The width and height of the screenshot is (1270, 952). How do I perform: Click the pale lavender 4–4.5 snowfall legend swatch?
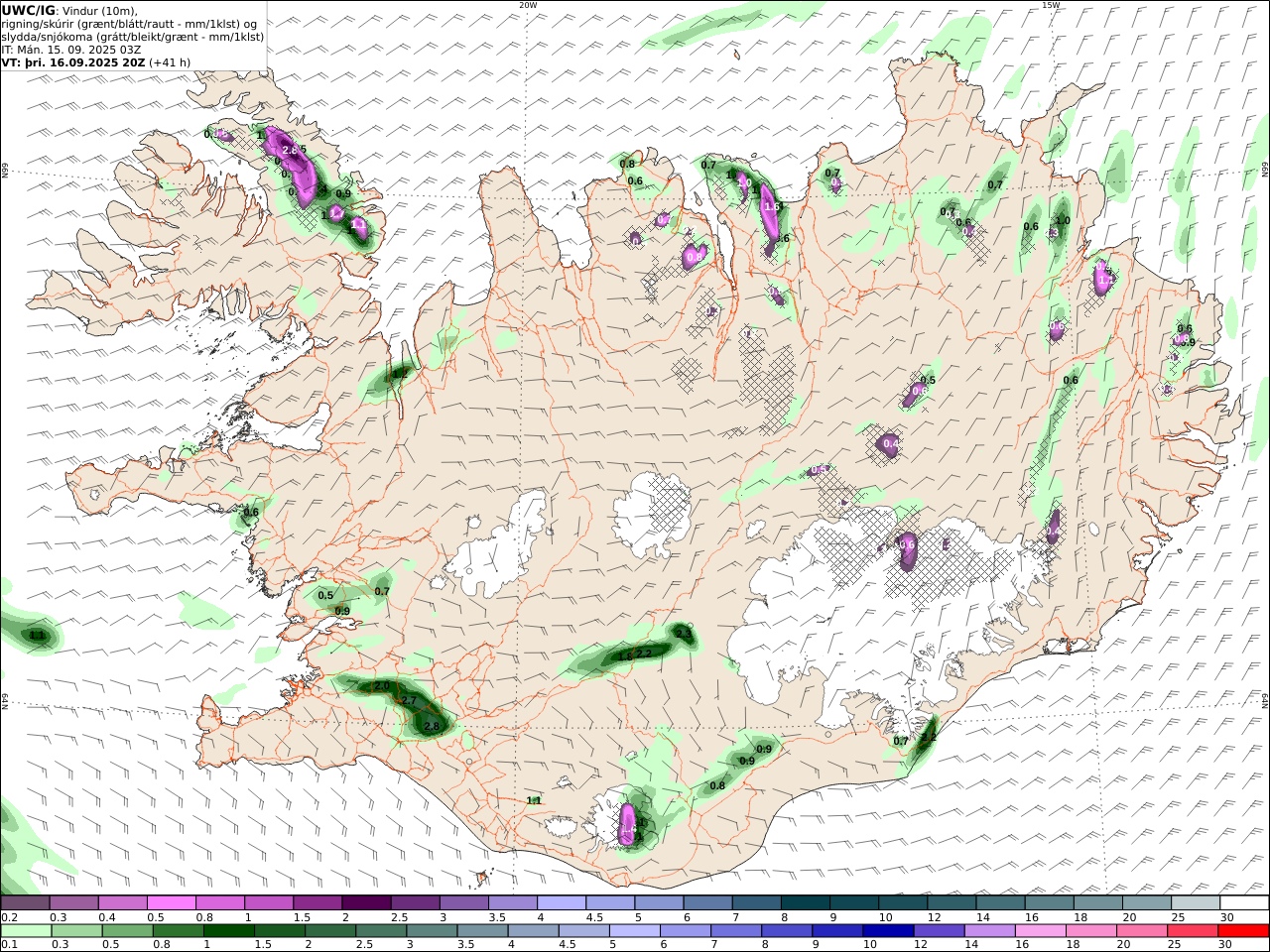[x=562, y=902]
